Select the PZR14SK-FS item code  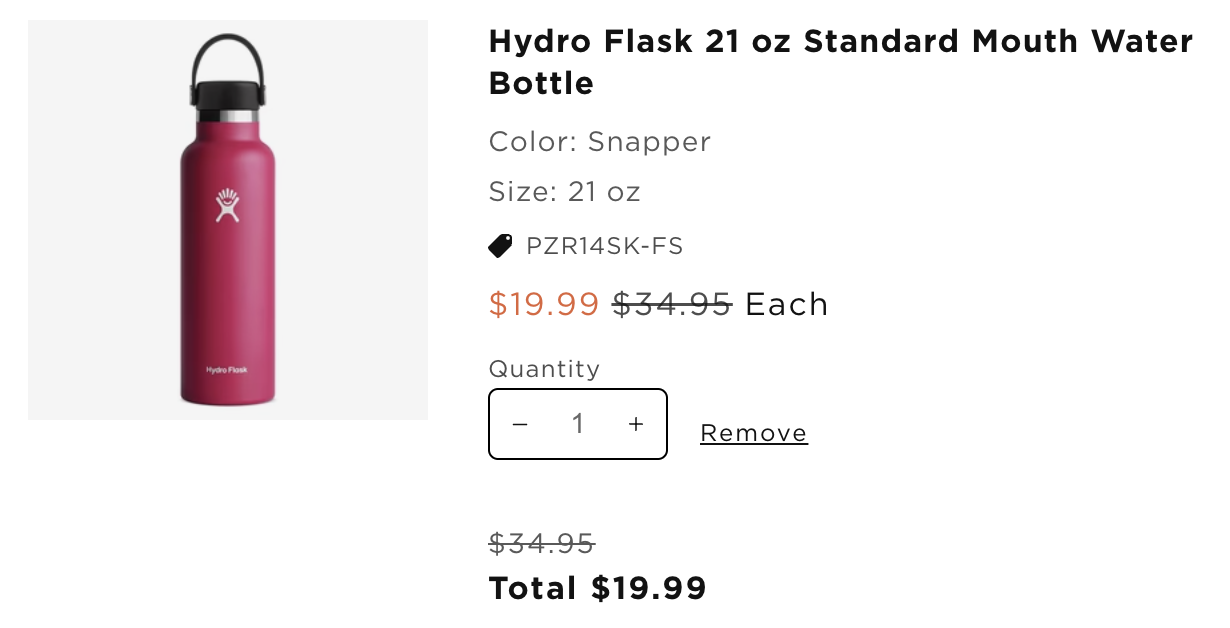tap(604, 246)
